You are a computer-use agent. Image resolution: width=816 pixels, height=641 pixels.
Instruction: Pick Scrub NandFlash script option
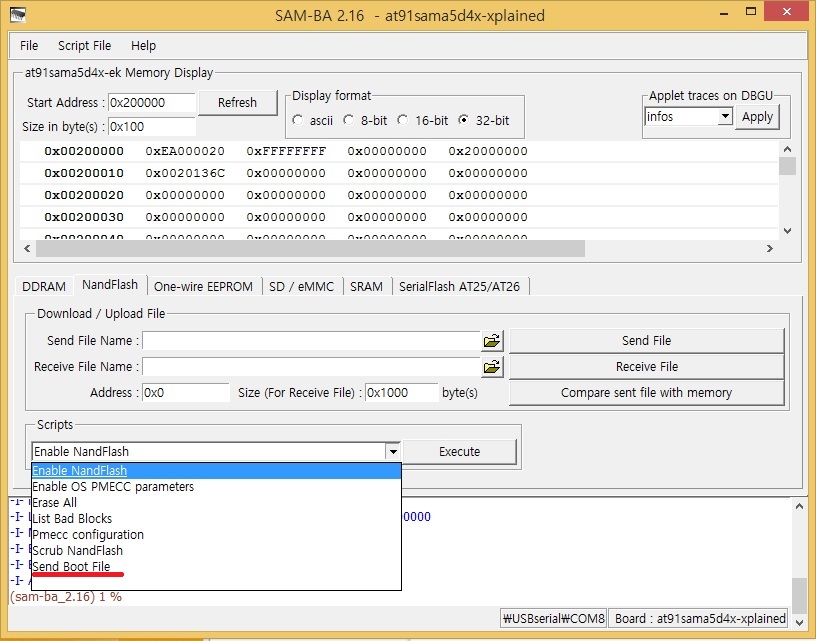77,551
